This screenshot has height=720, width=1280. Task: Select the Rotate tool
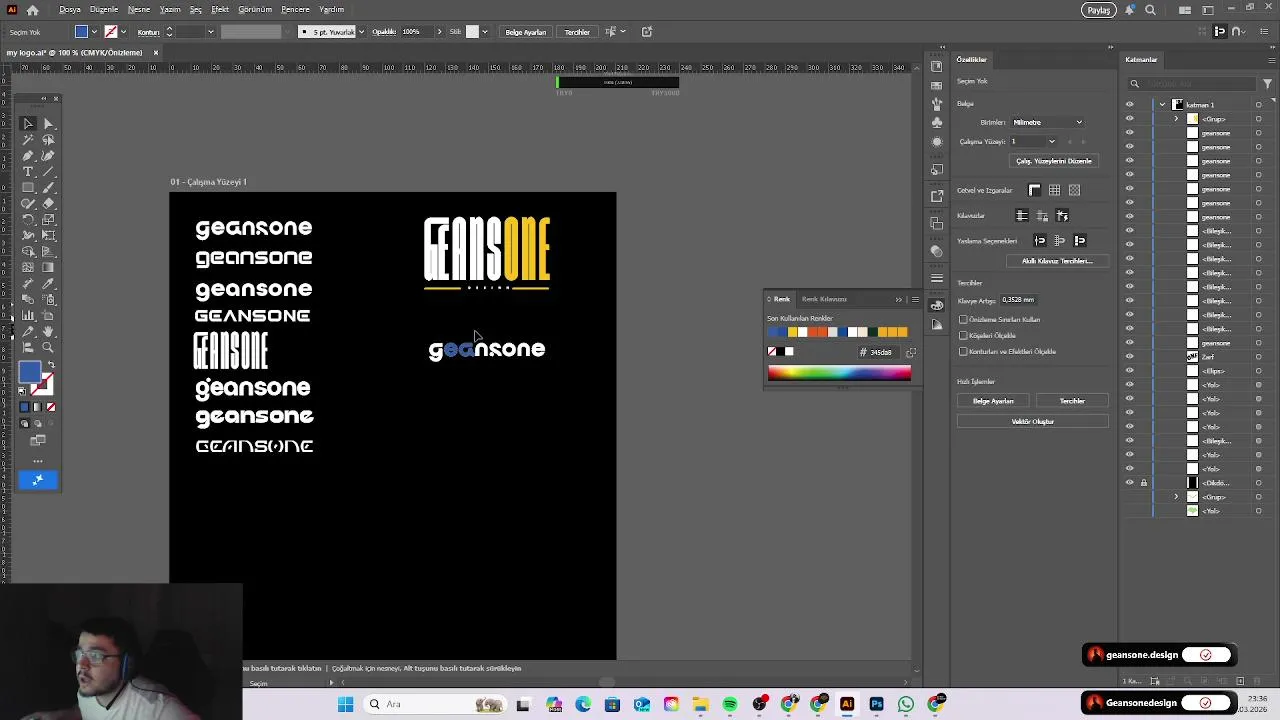pyautogui.click(x=28, y=220)
